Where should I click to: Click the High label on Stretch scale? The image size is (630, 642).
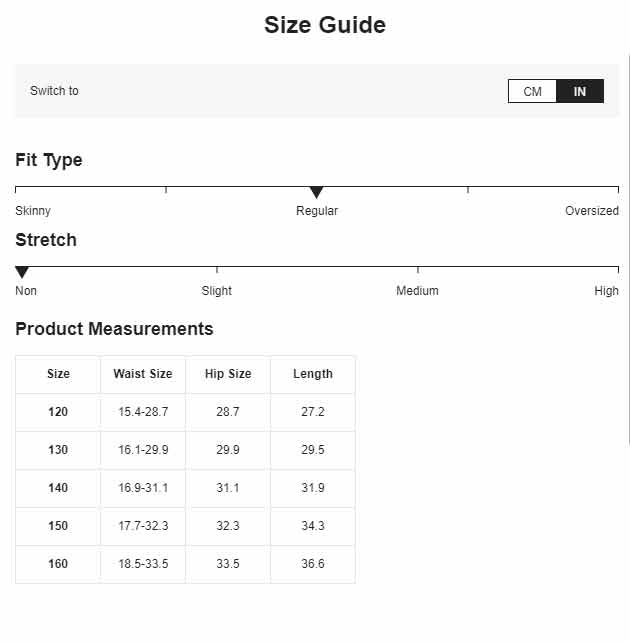[x=606, y=291]
